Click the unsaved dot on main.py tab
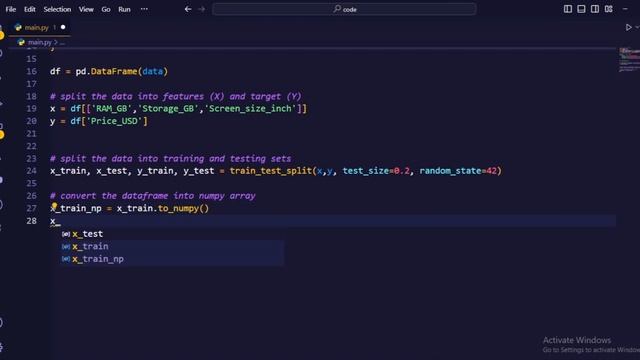Viewport: 640px width, 360px height. coord(63,27)
